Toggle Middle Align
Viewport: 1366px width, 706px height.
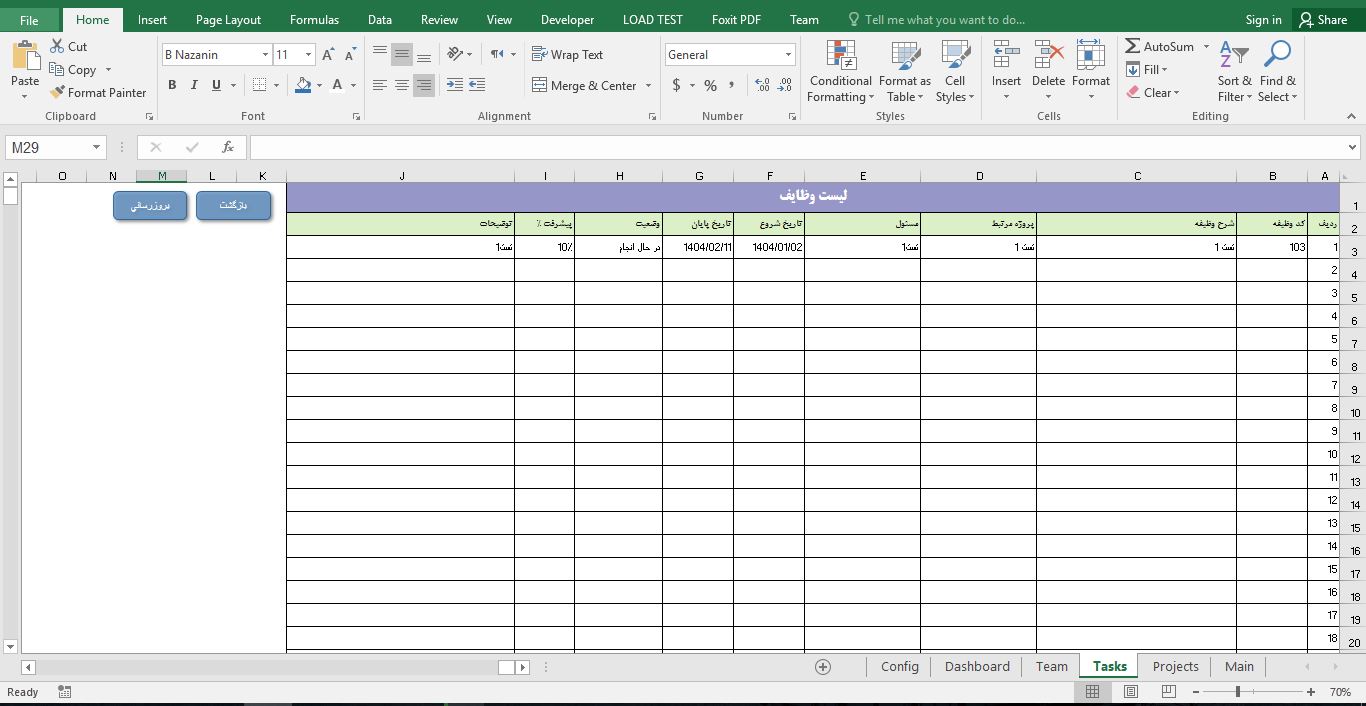[402, 55]
